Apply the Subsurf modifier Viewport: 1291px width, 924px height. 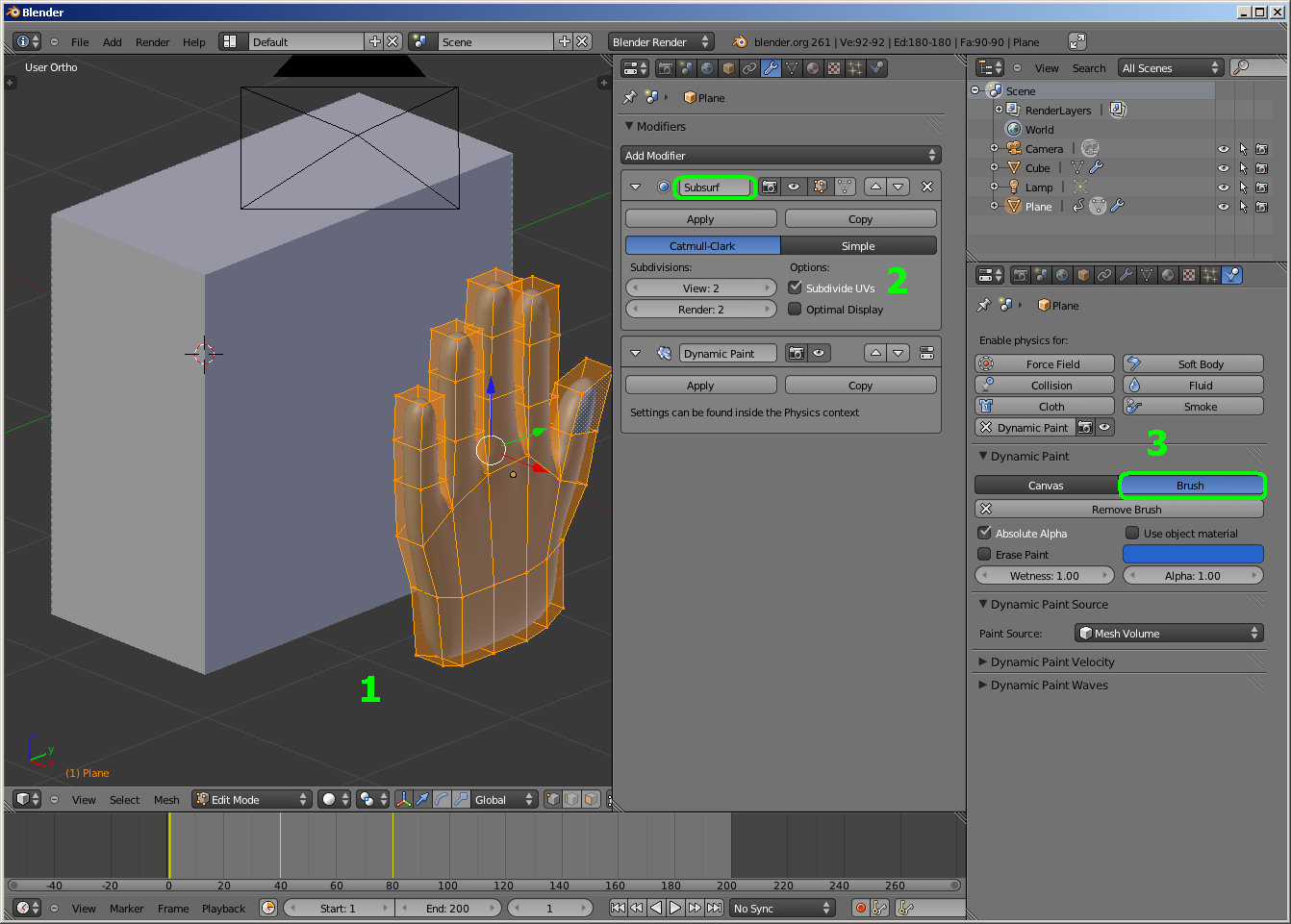click(700, 219)
